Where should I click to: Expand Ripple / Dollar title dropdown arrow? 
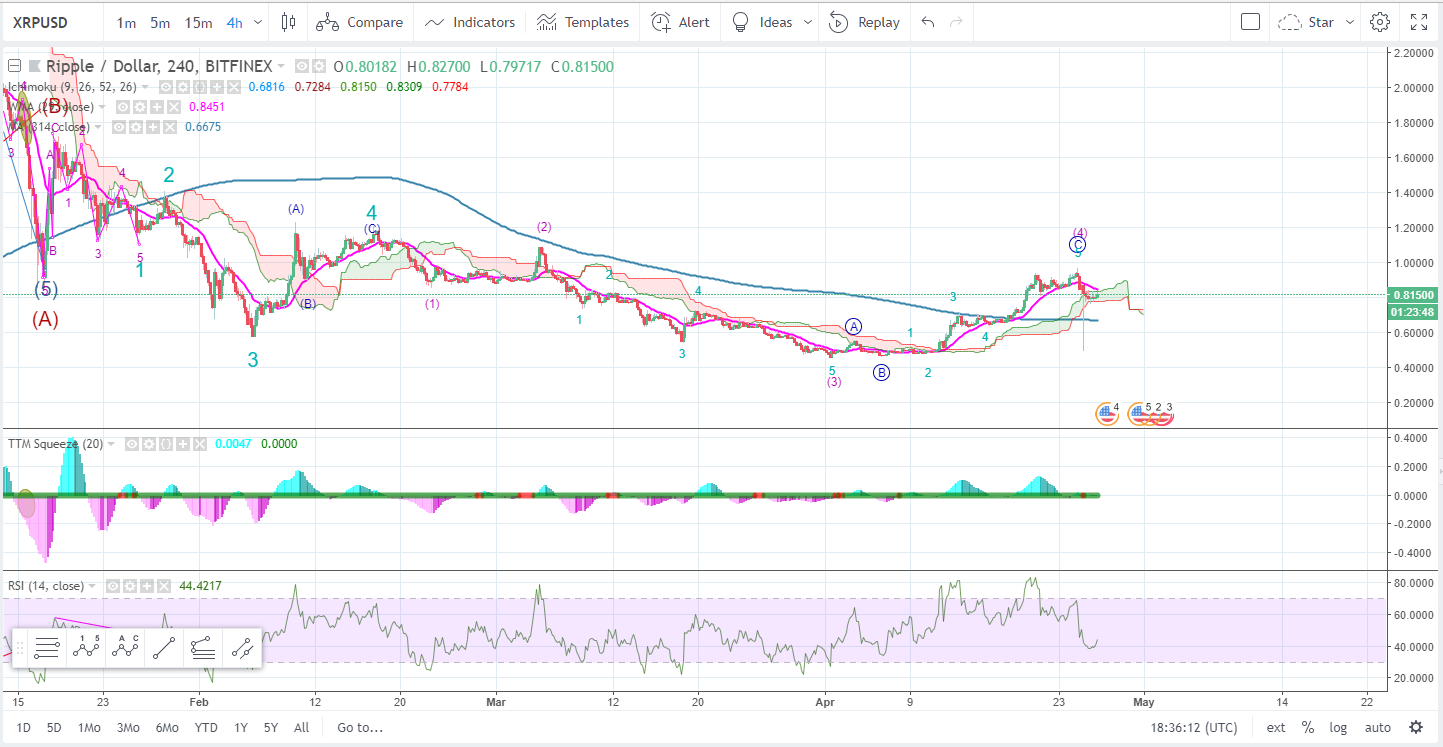282,67
